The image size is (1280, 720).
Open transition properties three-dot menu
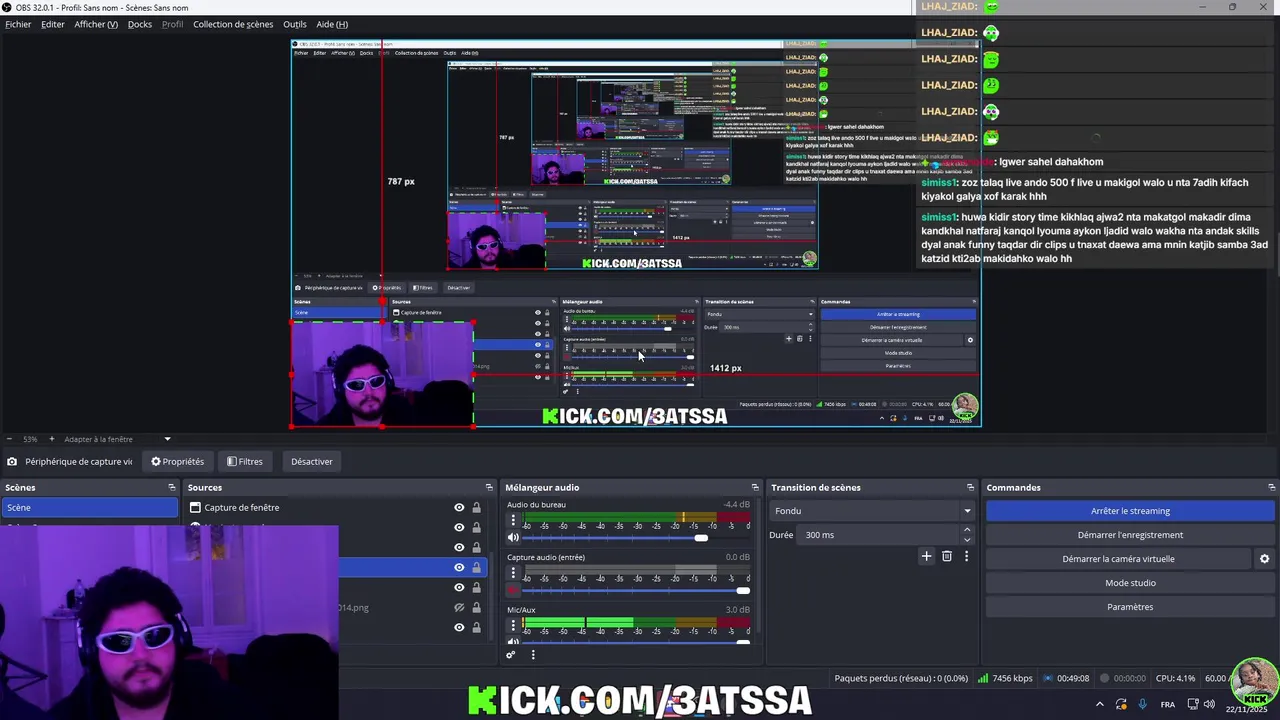pos(966,556)
